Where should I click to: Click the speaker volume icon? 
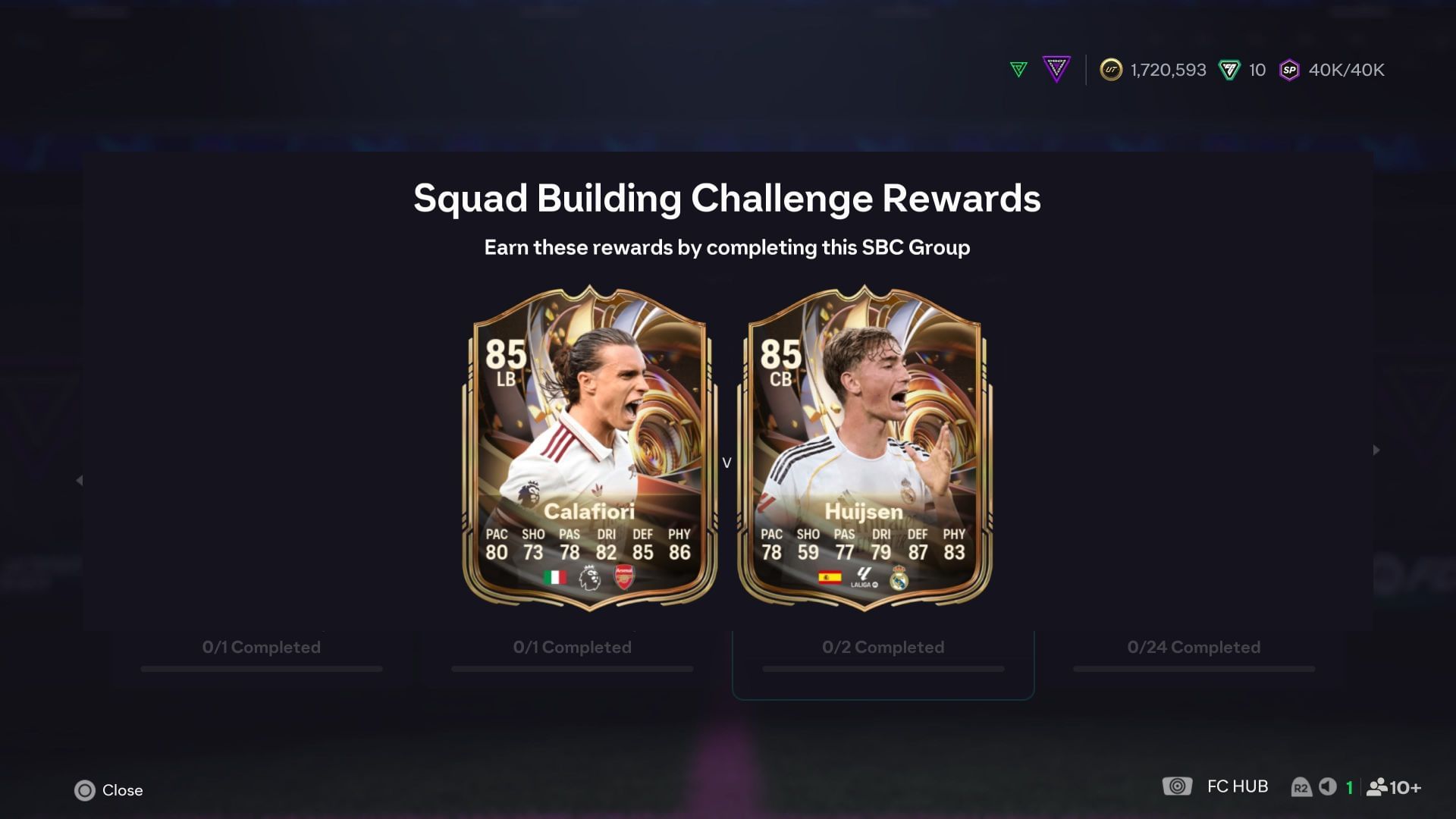[x=1328, y=786]
